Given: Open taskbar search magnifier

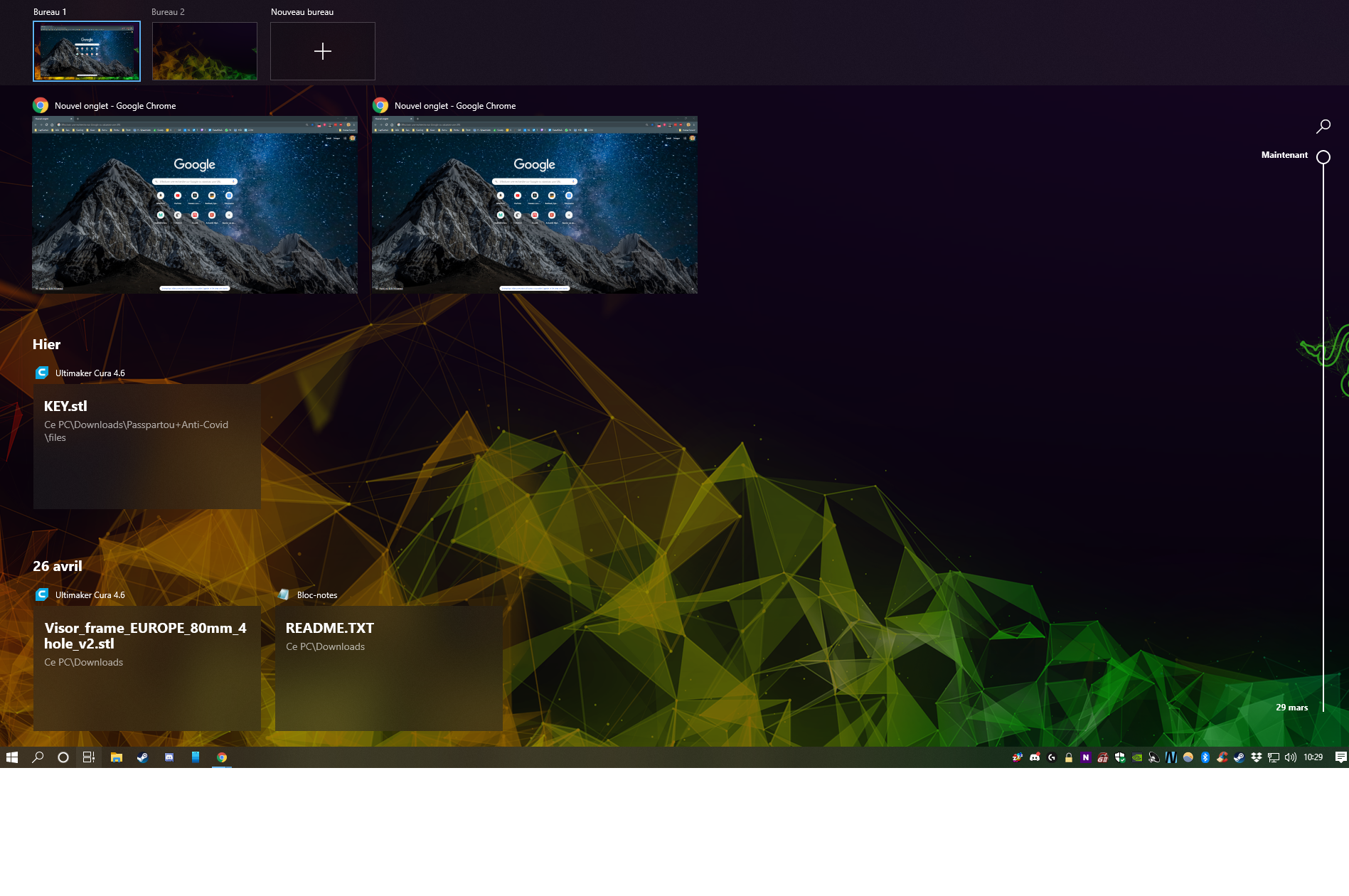Looking at the screenshot, I should (38, 757).
